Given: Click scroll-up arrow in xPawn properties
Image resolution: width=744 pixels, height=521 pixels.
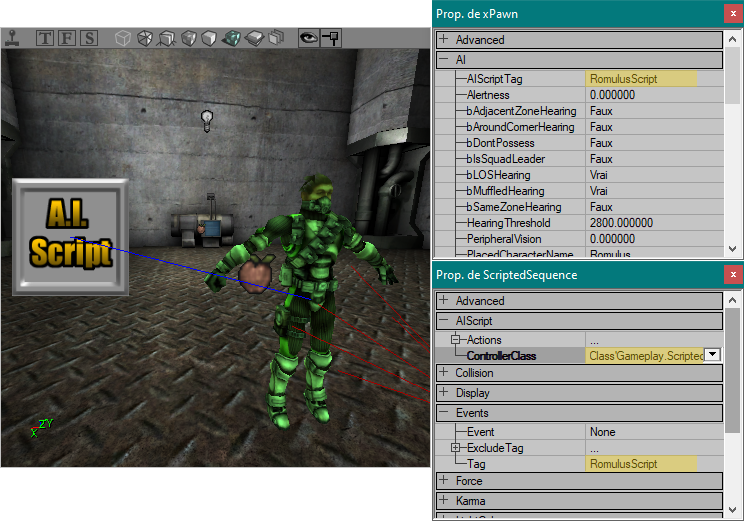Looking at the screenshot, I should click(x=733, y=39).
